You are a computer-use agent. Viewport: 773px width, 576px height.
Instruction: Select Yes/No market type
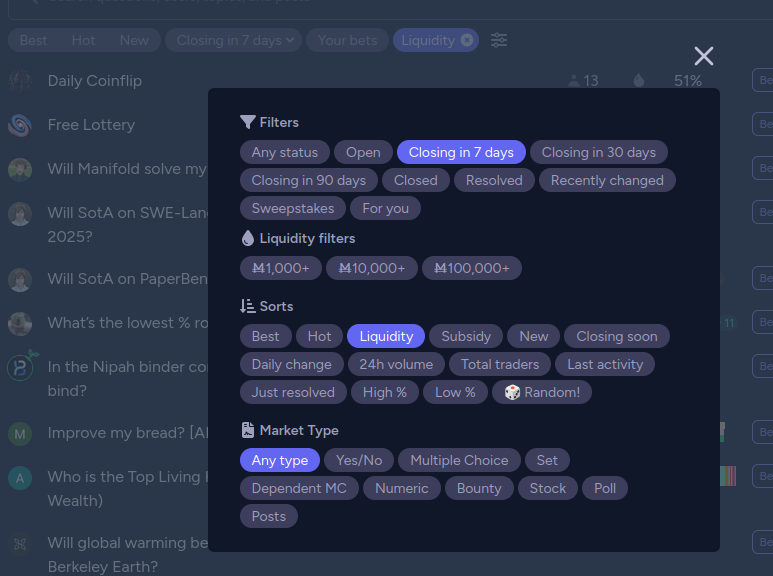click(359, 461)
